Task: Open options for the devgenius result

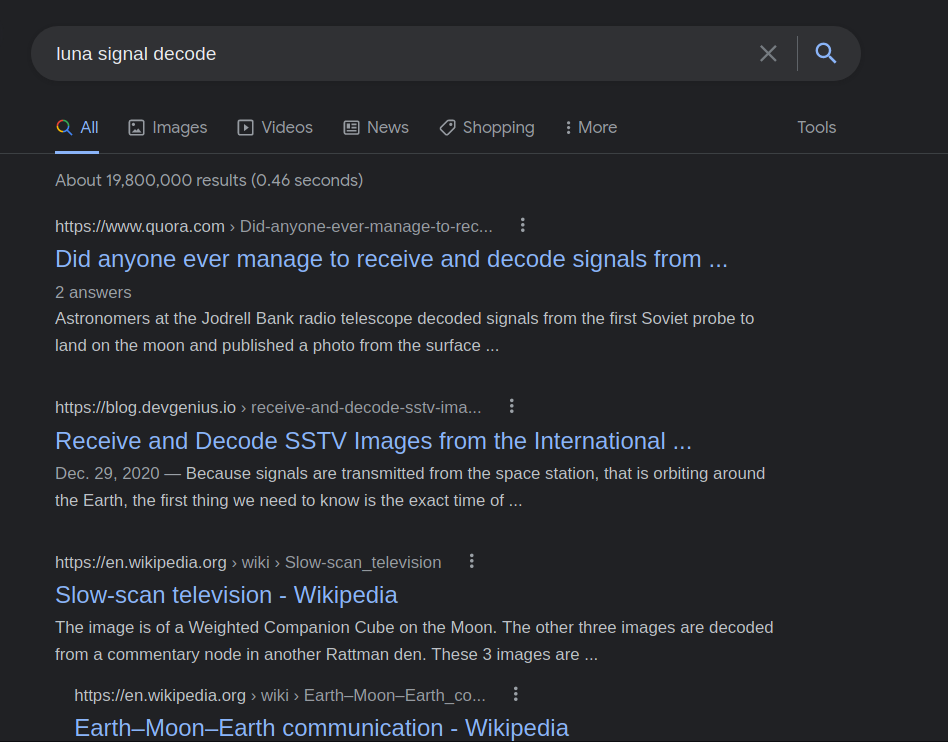Action: pos(511,406)
